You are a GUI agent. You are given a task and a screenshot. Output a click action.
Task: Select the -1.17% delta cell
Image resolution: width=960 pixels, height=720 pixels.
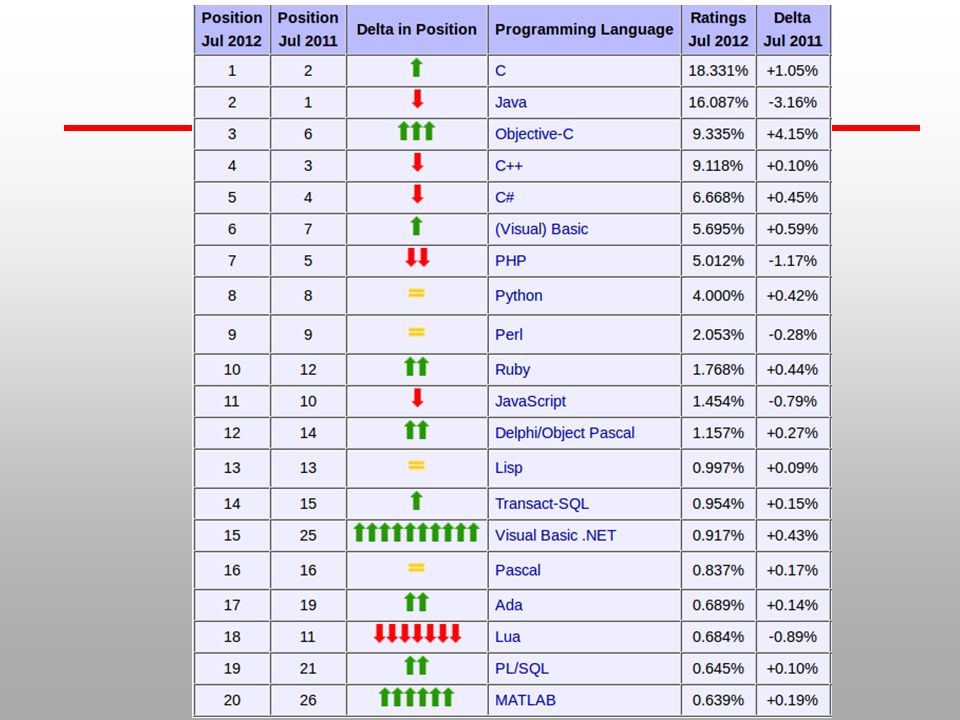(793, 261)
